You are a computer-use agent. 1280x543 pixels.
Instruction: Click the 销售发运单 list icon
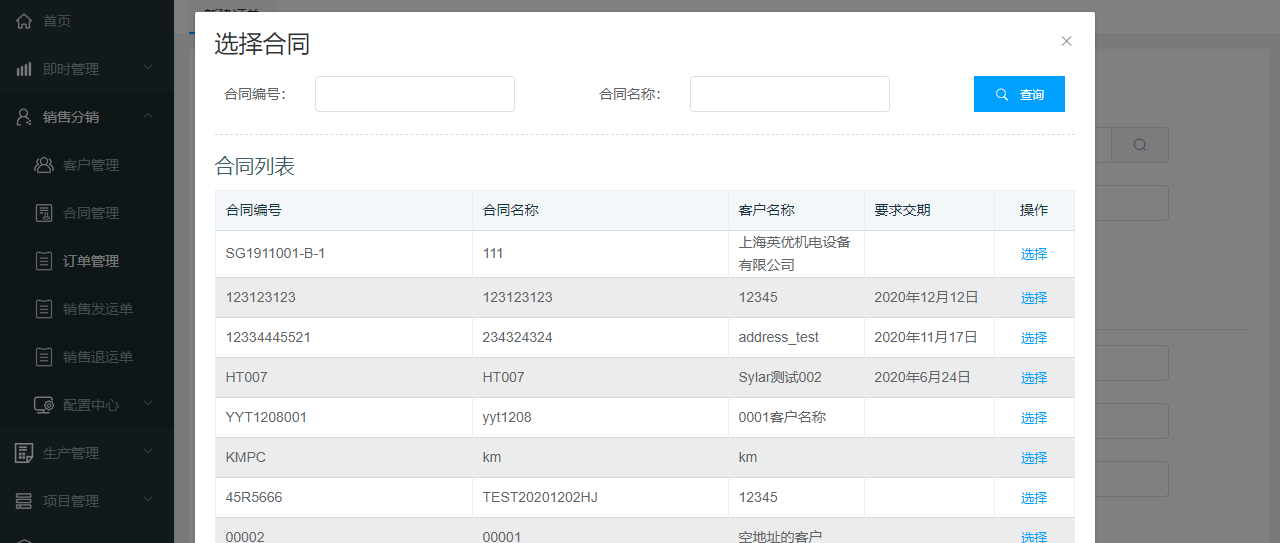pos(44,309)
